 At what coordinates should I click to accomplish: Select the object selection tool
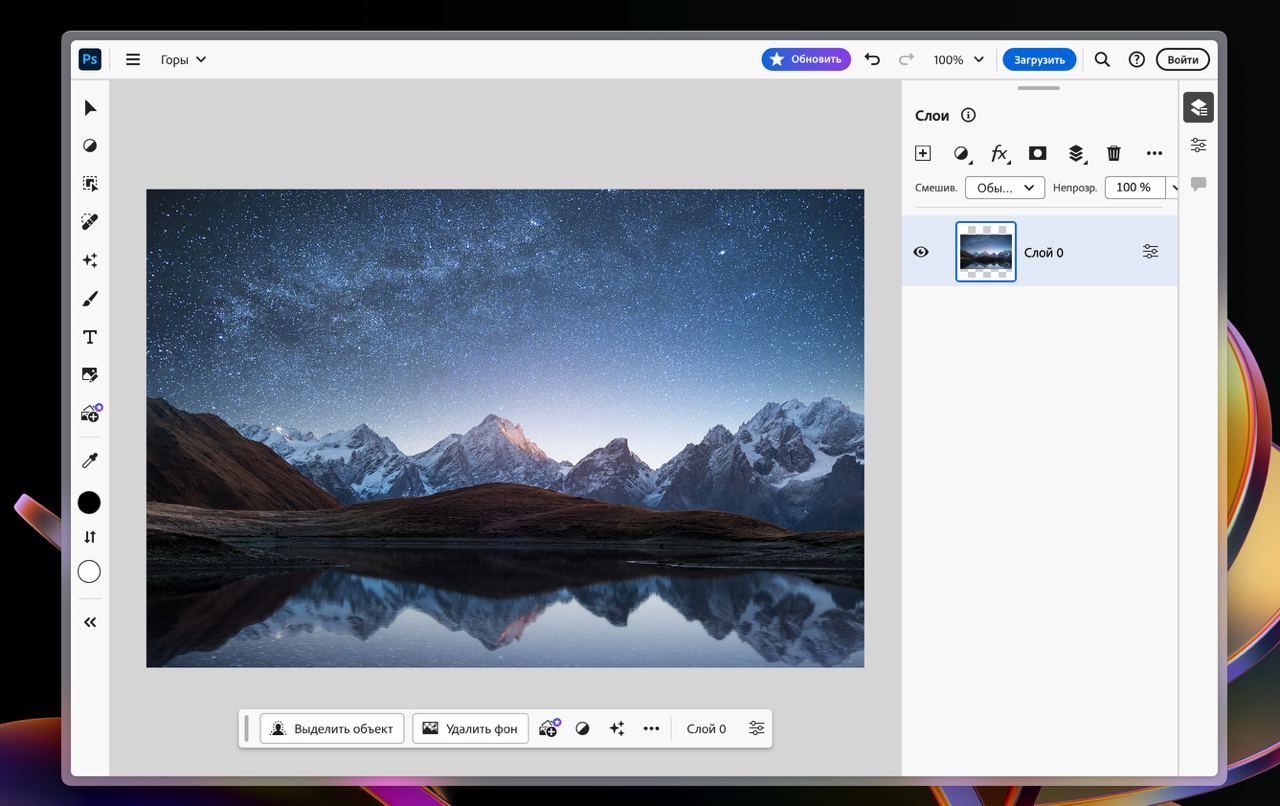click(x=90, y=184)
